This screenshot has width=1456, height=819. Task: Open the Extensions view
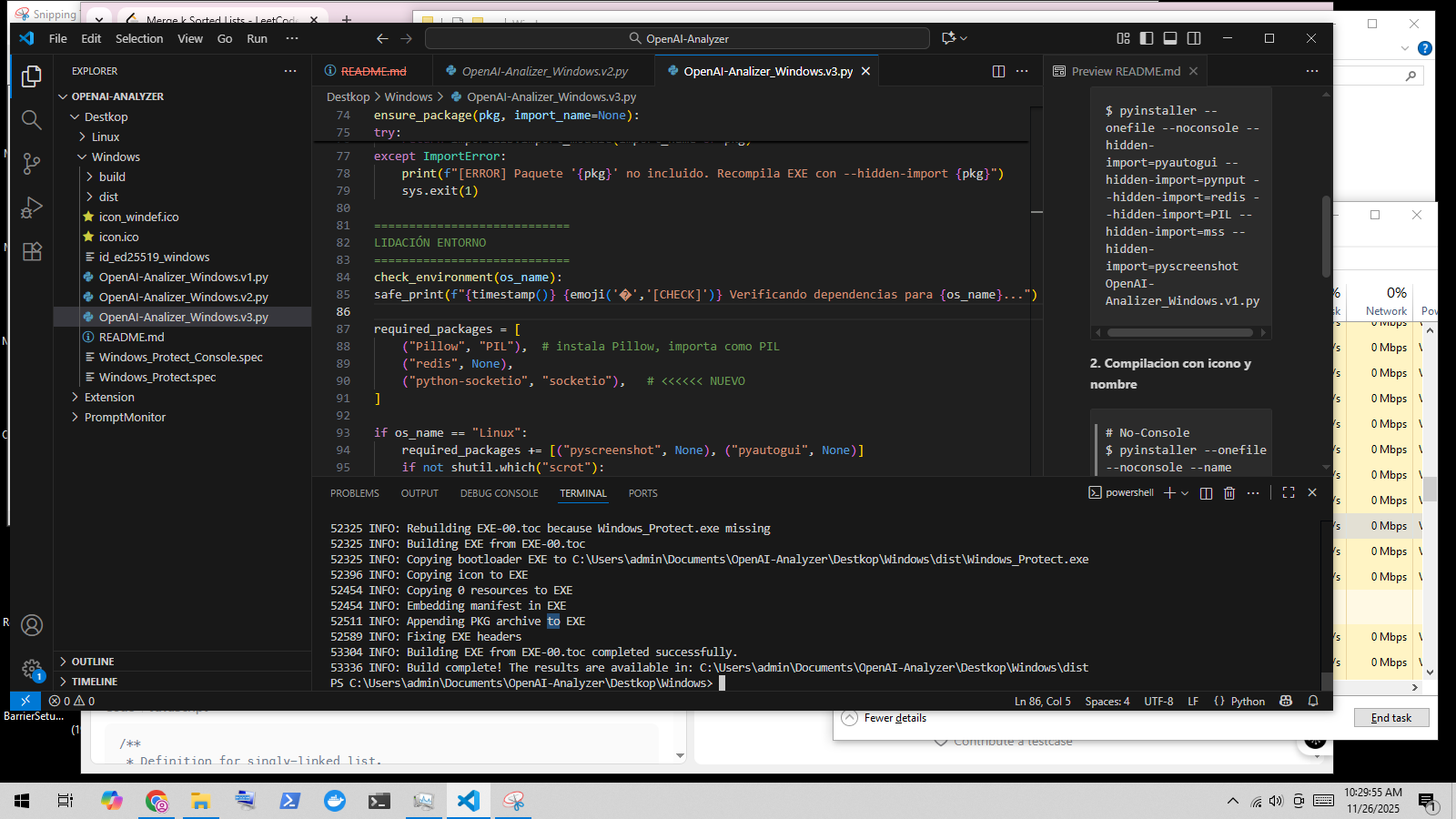pyautogui.click(x=32, y=252)
